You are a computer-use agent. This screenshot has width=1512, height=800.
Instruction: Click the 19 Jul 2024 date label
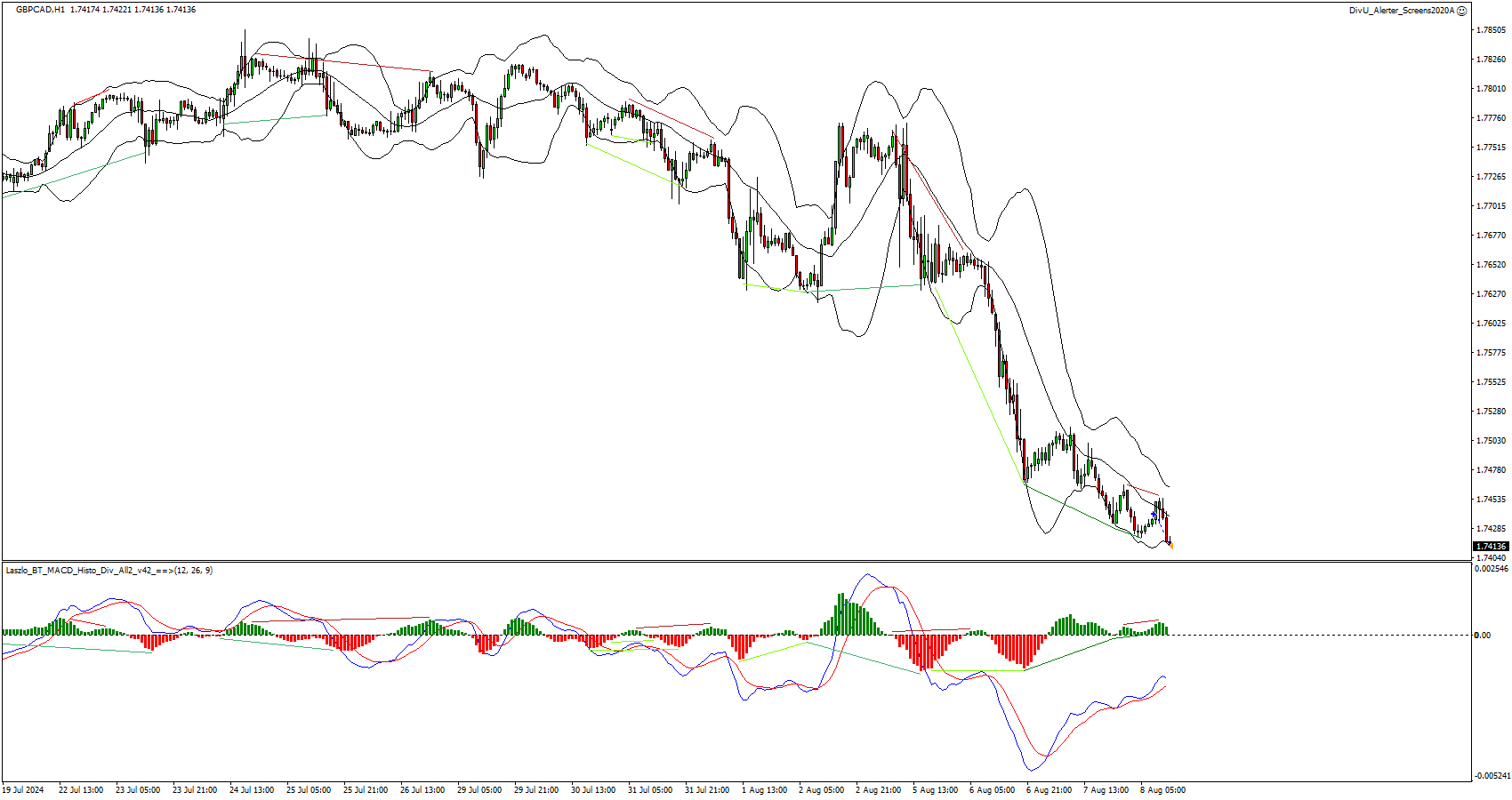point(23,789)
